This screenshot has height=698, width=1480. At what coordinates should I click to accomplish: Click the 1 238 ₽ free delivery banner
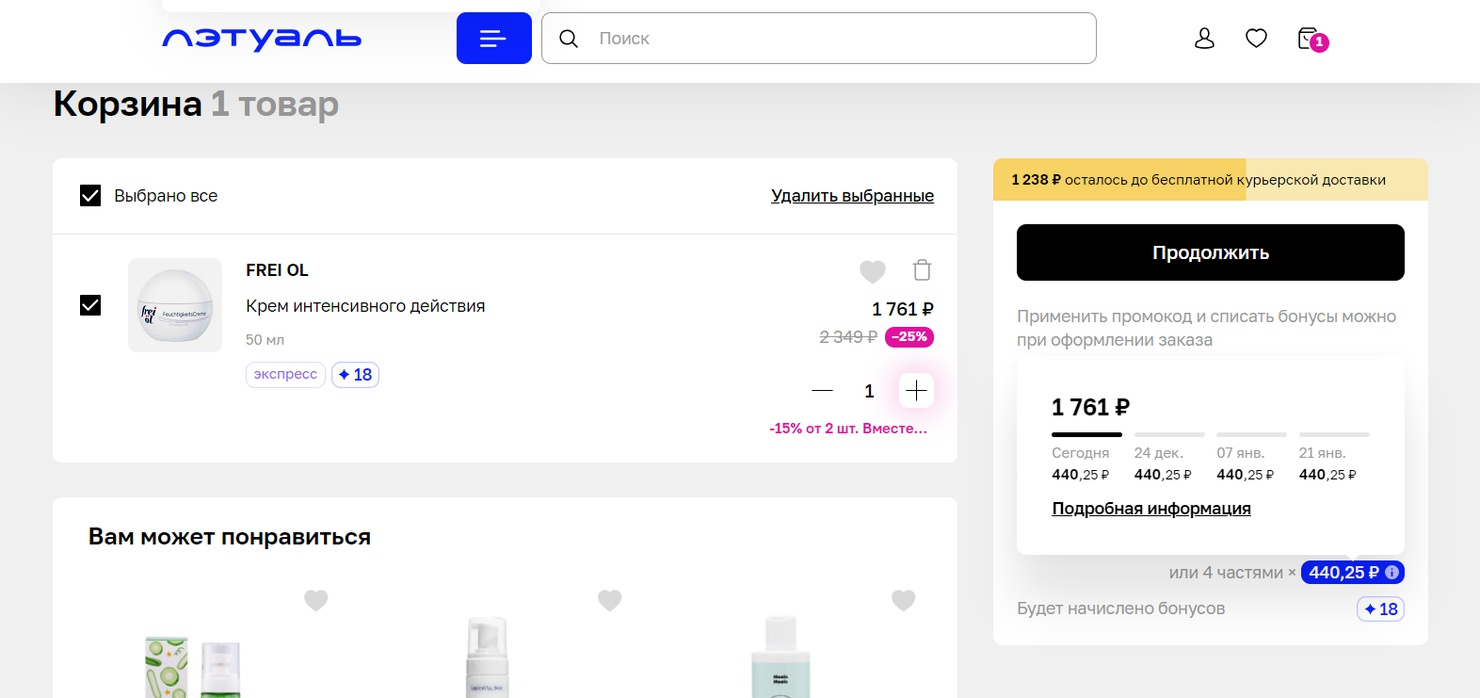(x=1210, y=180)
